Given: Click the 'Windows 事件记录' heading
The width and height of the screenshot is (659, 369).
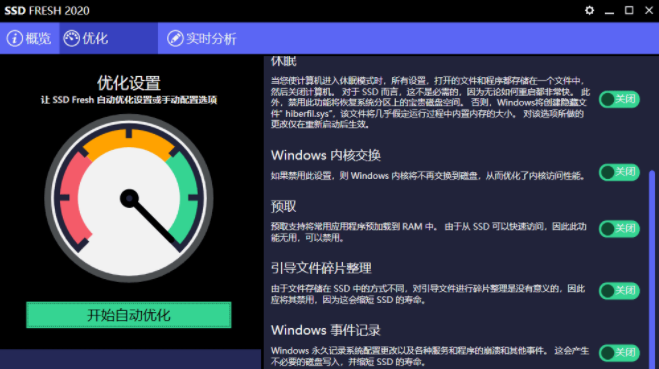Looking at the screenshot, I should [326, 330].
